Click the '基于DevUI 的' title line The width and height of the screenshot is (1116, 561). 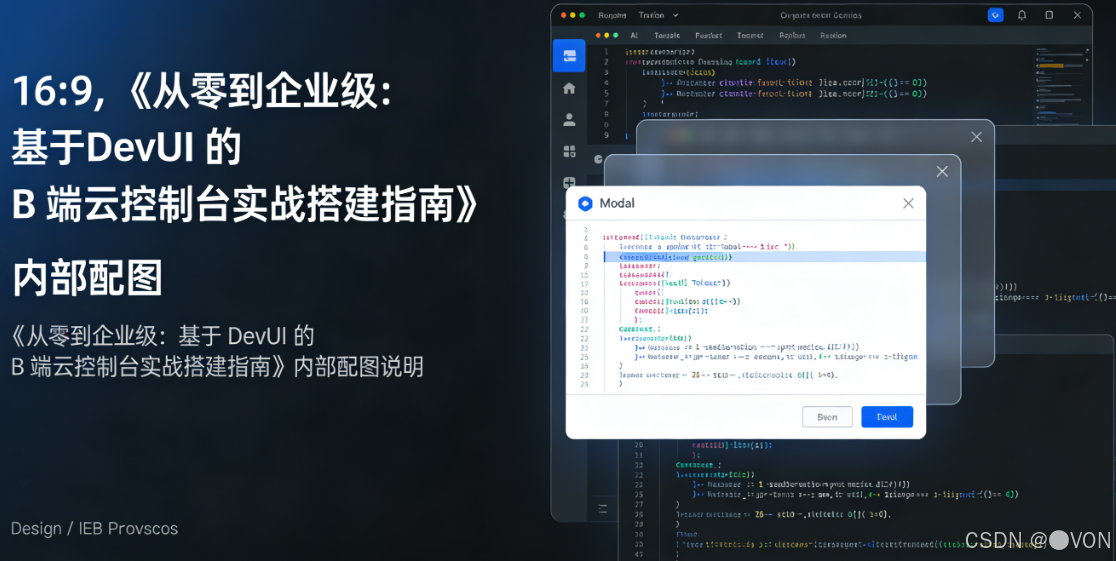click(x=127, y=148)
